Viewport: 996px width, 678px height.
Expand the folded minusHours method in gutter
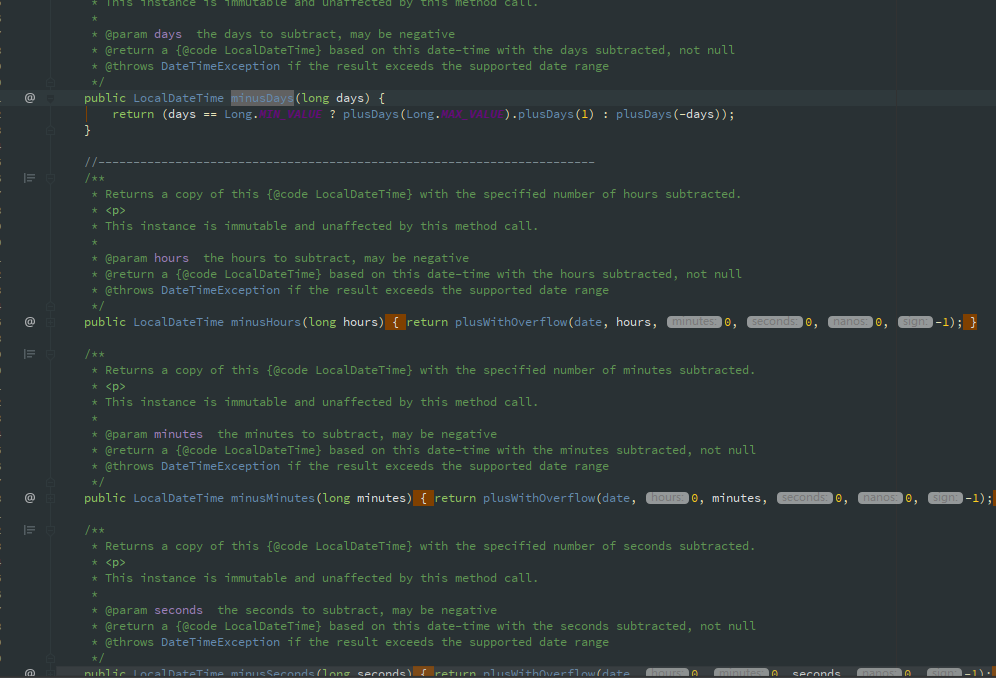click(50, 322)
